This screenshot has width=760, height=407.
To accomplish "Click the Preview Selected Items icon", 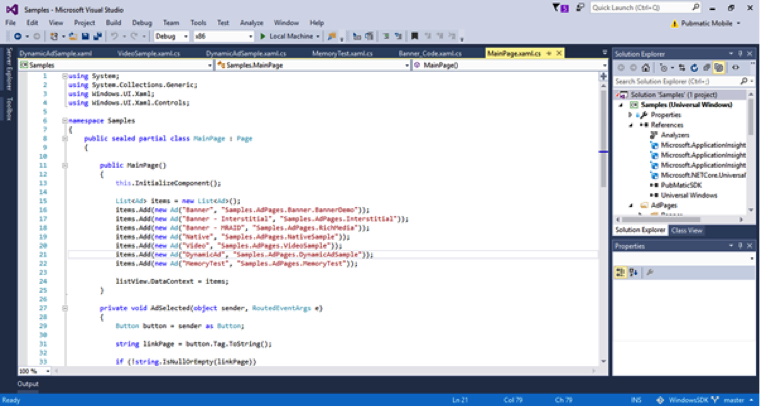I will [735, 68].
